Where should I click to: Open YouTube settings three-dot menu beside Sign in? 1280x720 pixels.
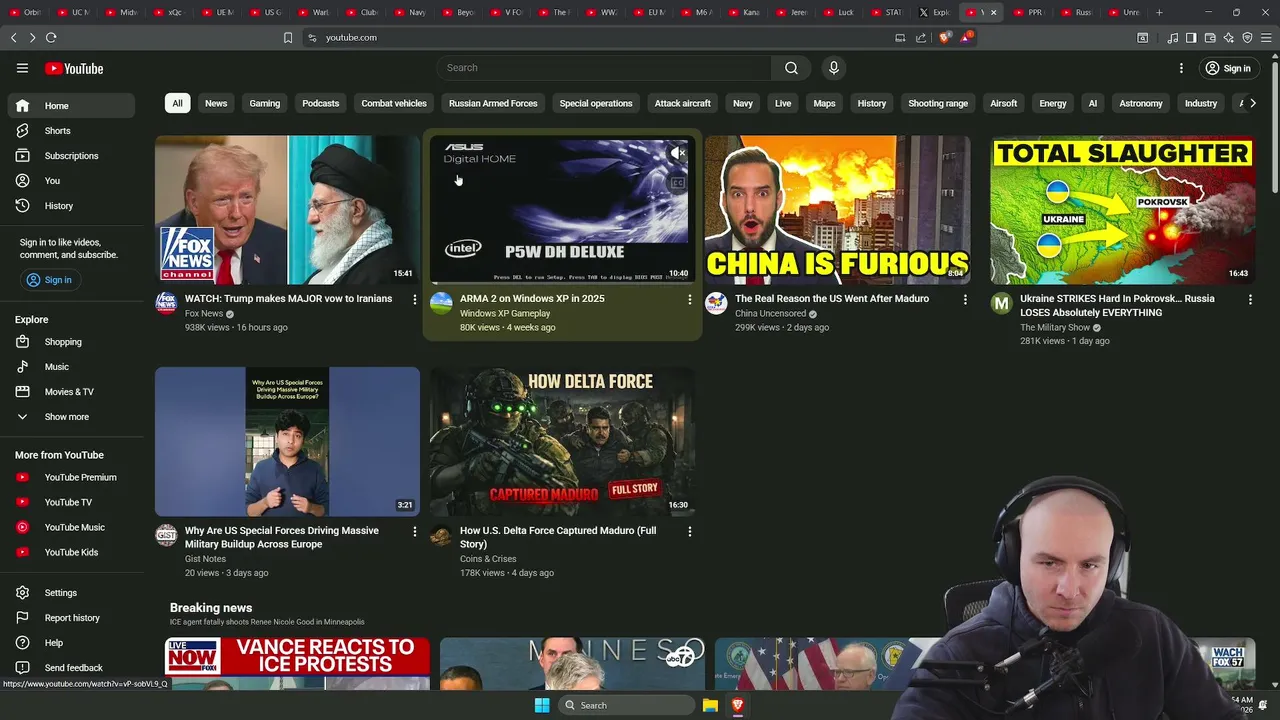click(1181, 68)
